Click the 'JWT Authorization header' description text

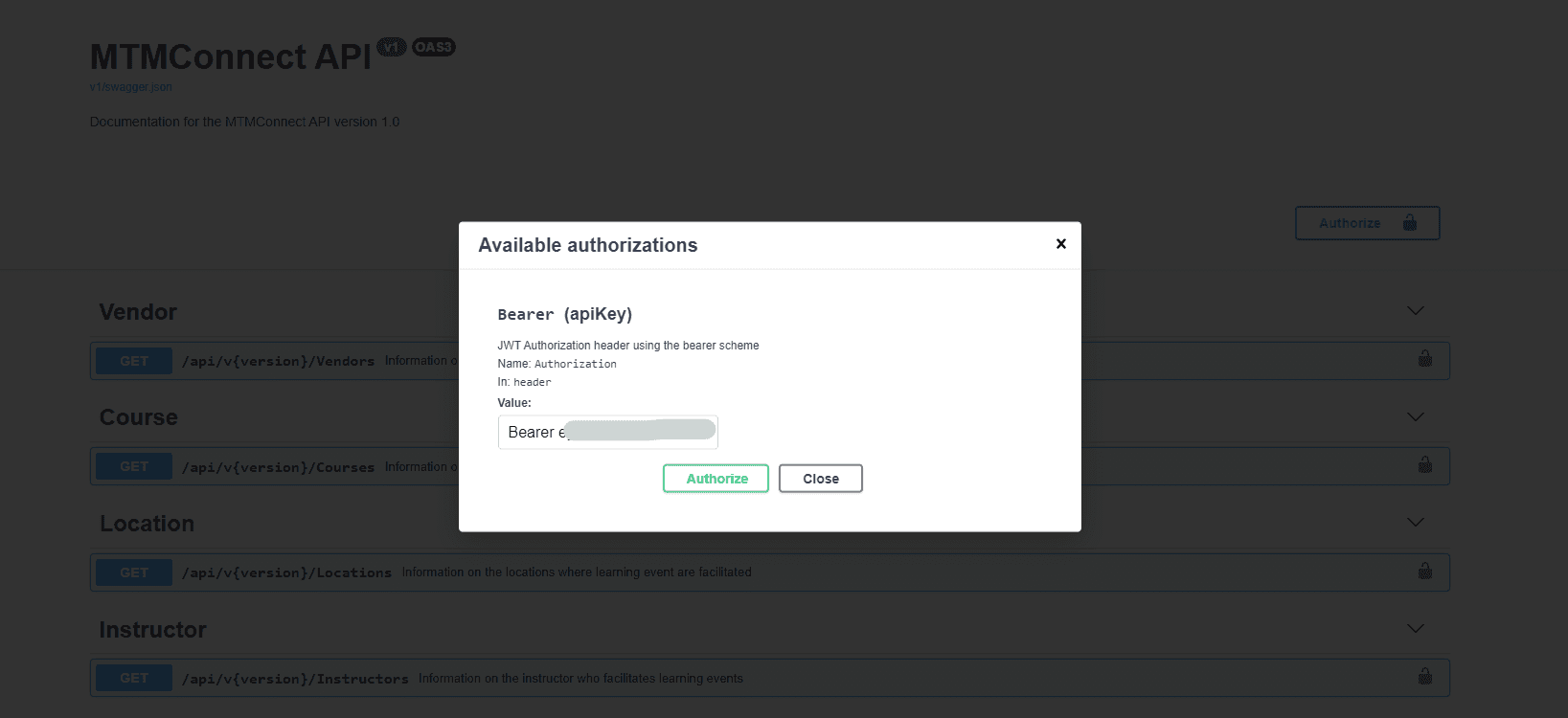click(628, 346)
